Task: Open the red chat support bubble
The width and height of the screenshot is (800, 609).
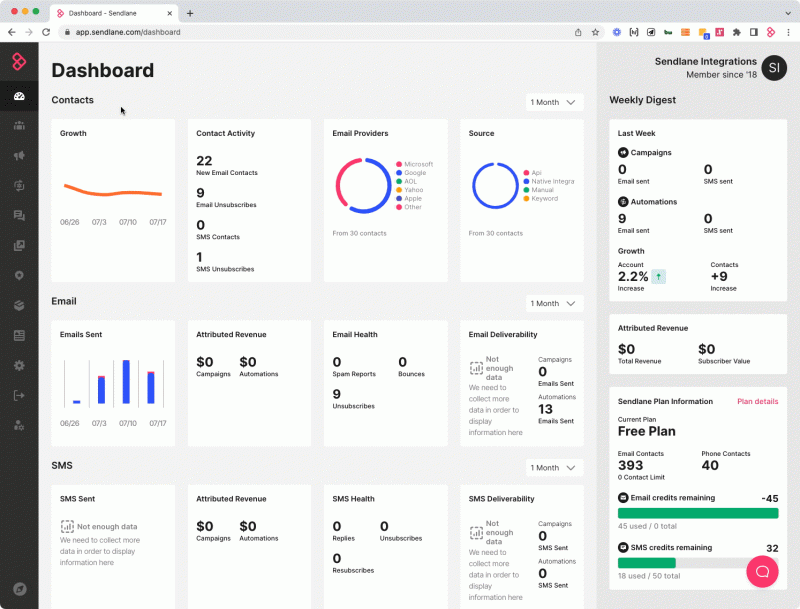Action: (x=762, y=571)
